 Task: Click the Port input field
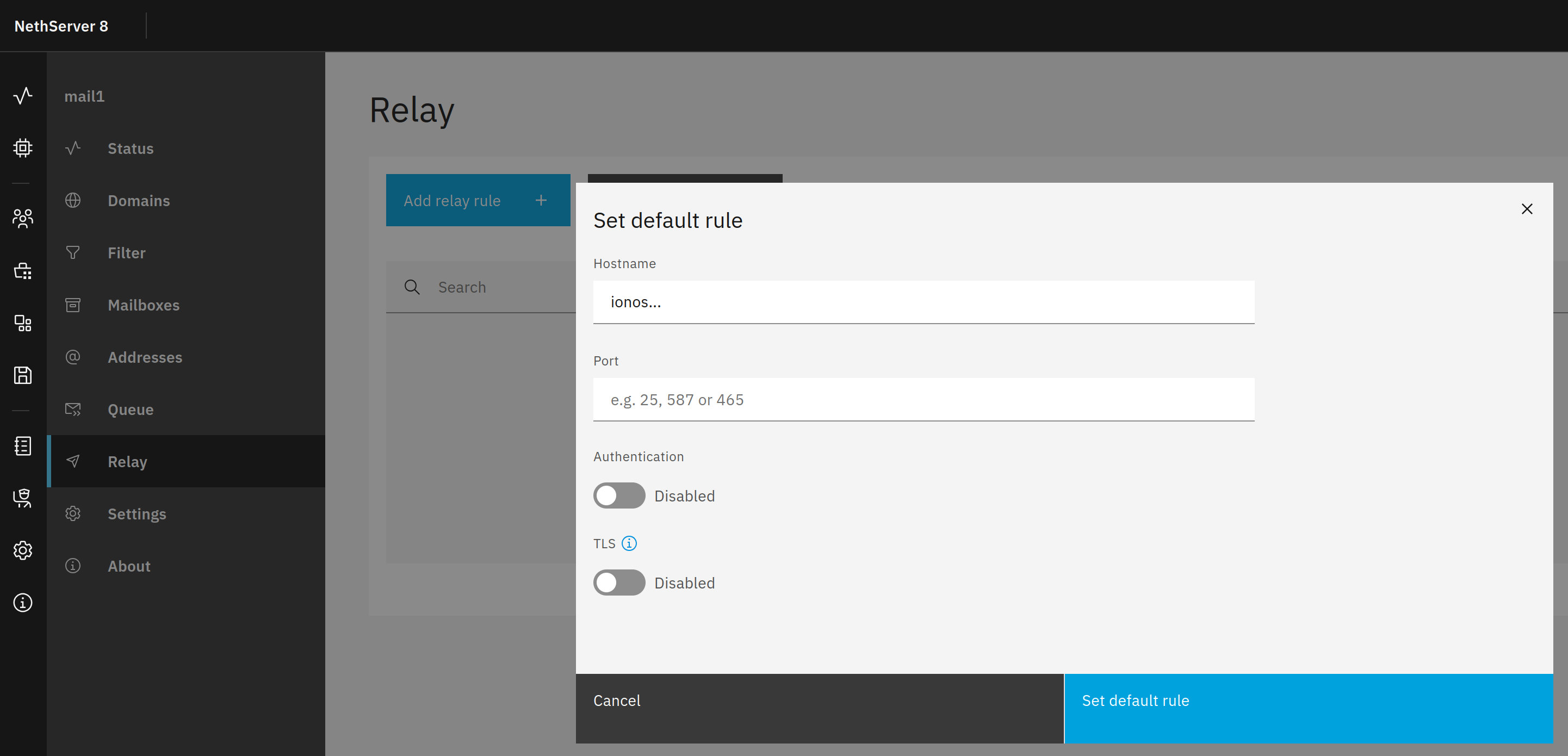click(x=923, y=399)
